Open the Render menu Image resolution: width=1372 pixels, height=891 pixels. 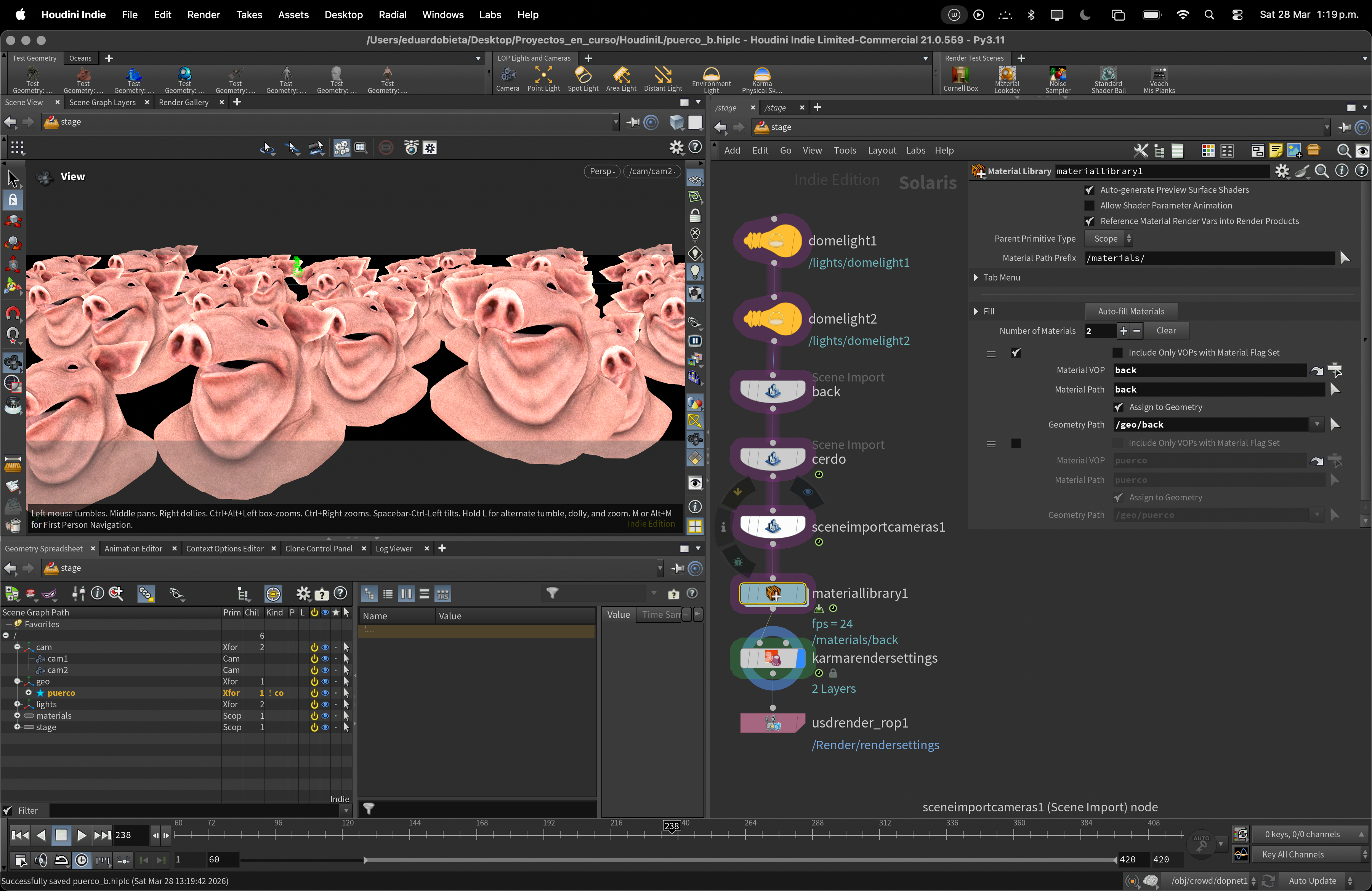[204, 15]
